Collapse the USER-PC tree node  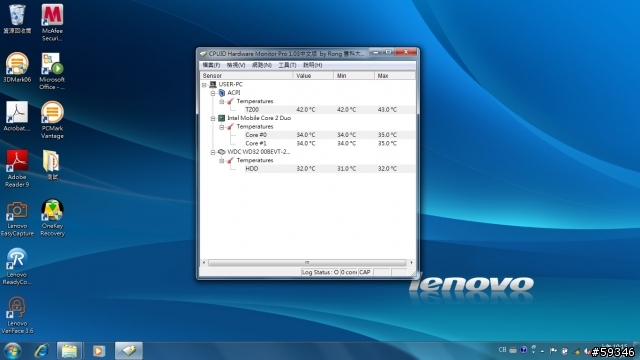coord(204,85)
